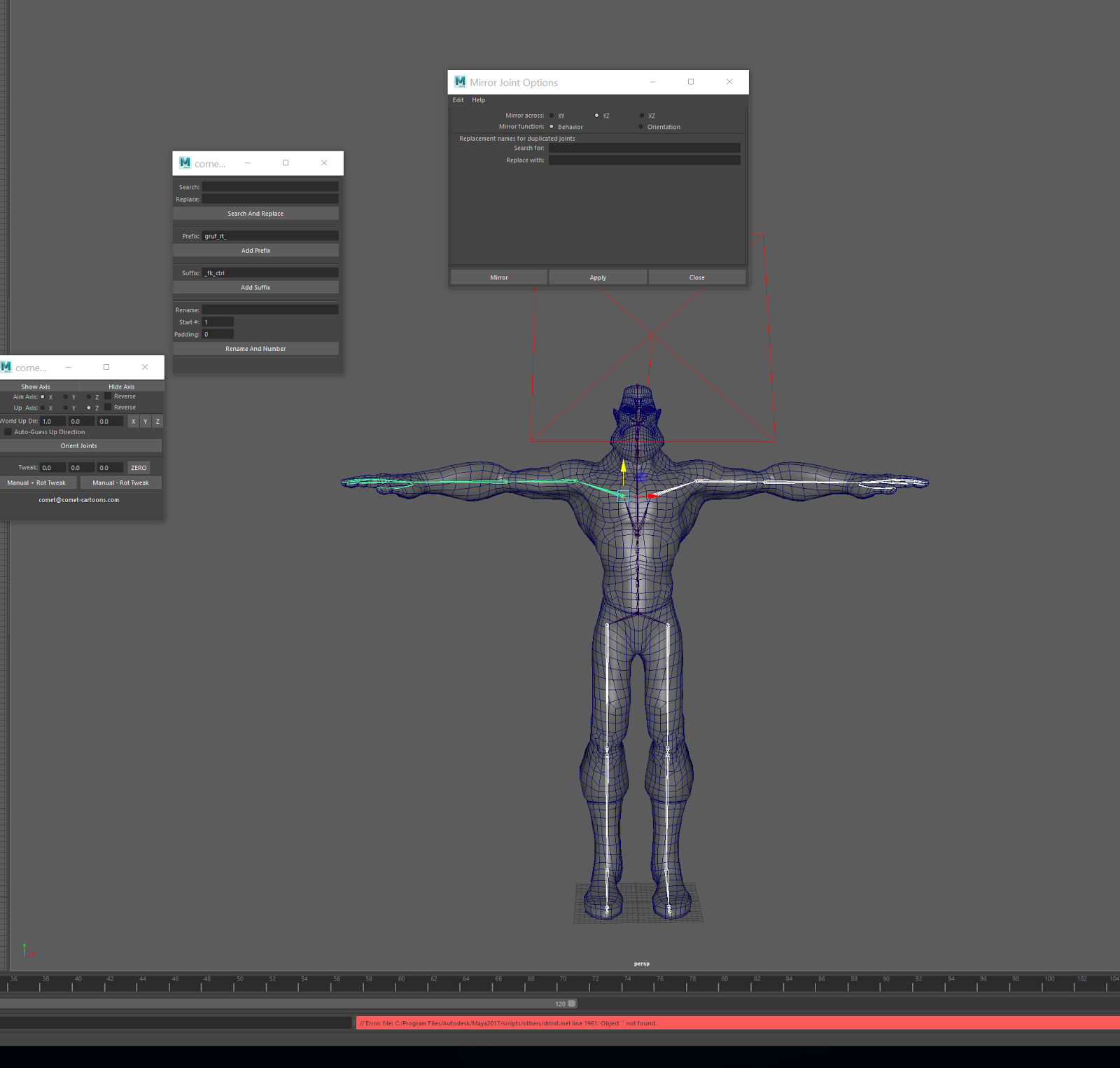
Task: Open the Help menu in Mirror Joint Options
Action: pos(479,99)
